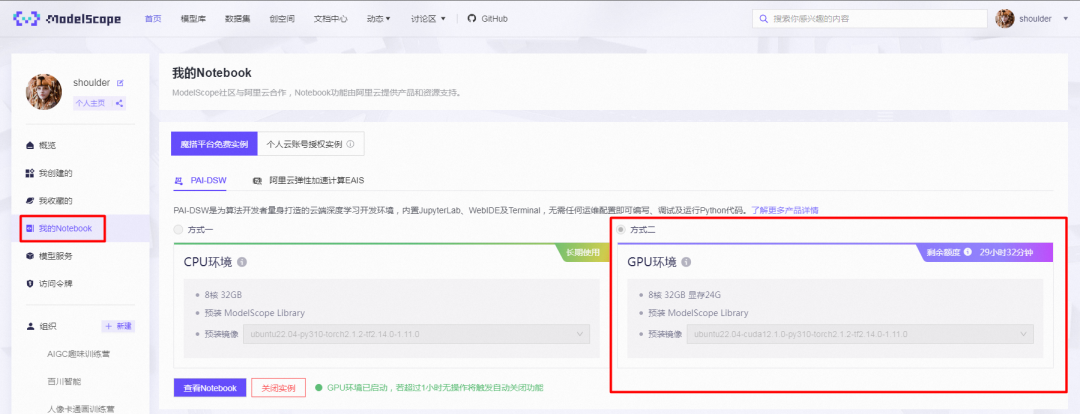
Task: Click the 我的Notebook page heading
Action: 211,72
